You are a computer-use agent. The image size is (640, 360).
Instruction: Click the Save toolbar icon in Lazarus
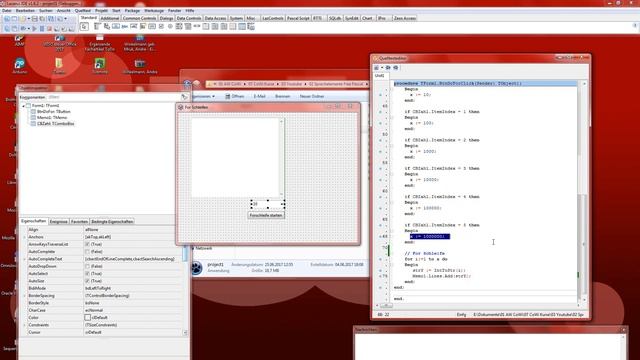coord(35,19)
